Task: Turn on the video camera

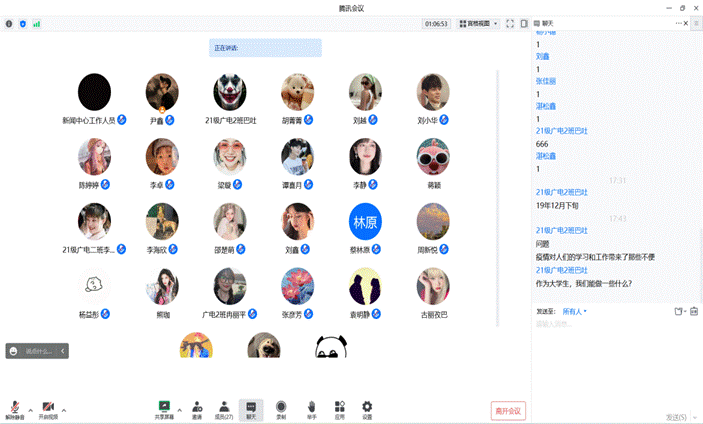Action: pyautogui.click(x=48, y=410)
